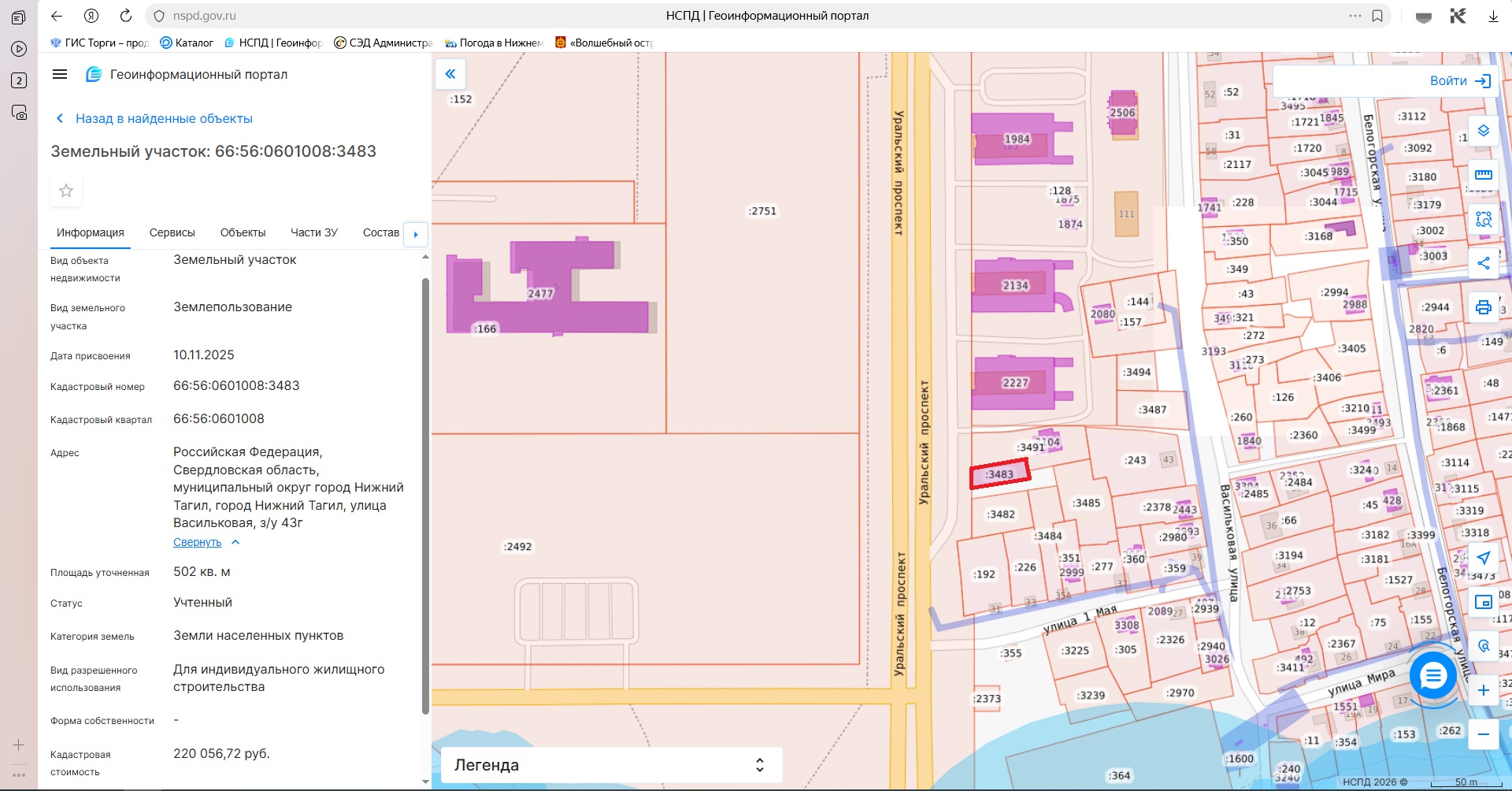Add parcel to favorites with star
The width and height of the screenshot is (1512, 791).
pyautogui.click(x=66, y=191)
